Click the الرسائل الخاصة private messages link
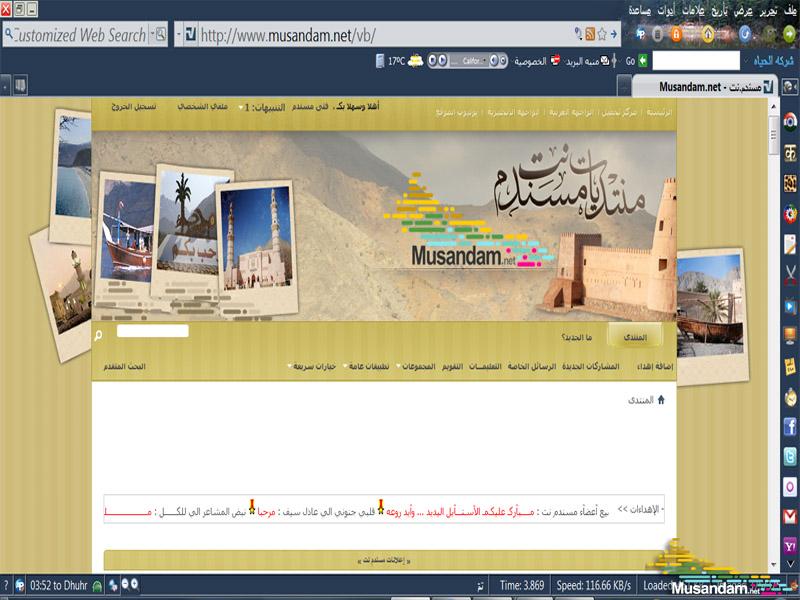This screenshot has width=800, height=600. point(532,366)
